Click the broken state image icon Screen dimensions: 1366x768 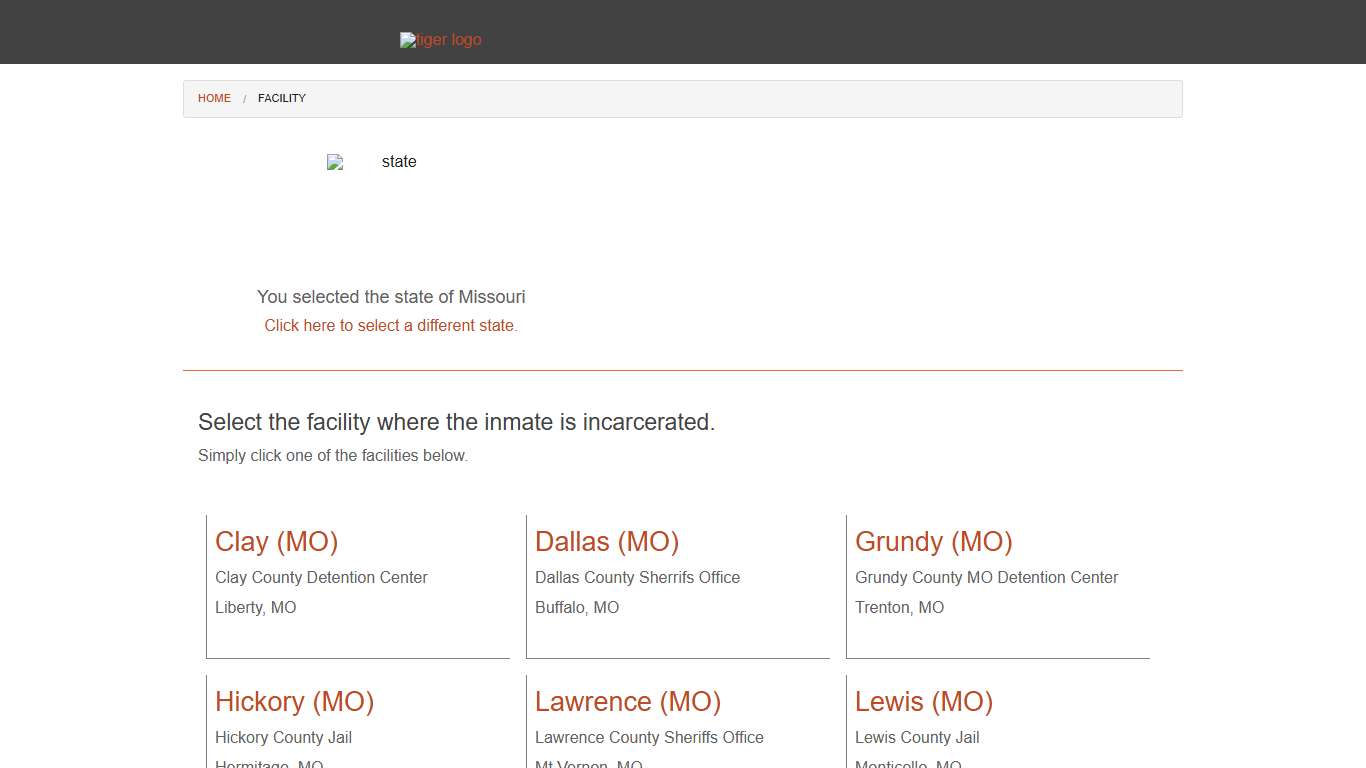[x=334, y=161]
